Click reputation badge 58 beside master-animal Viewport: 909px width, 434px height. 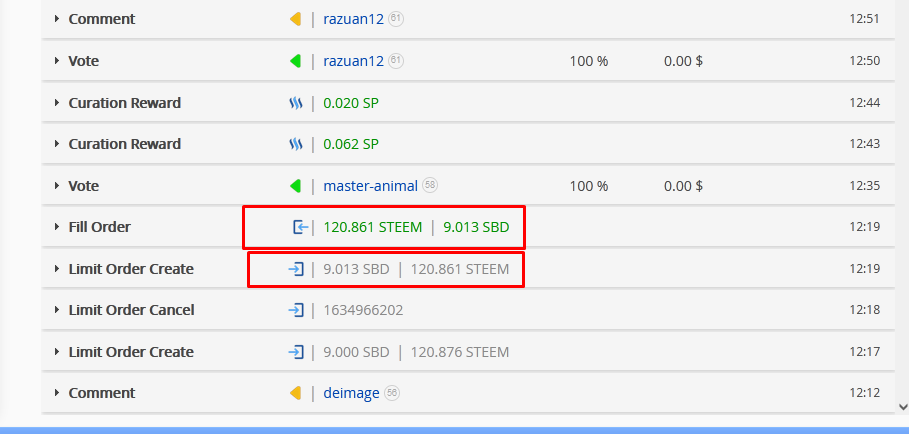tap(430, 185)
